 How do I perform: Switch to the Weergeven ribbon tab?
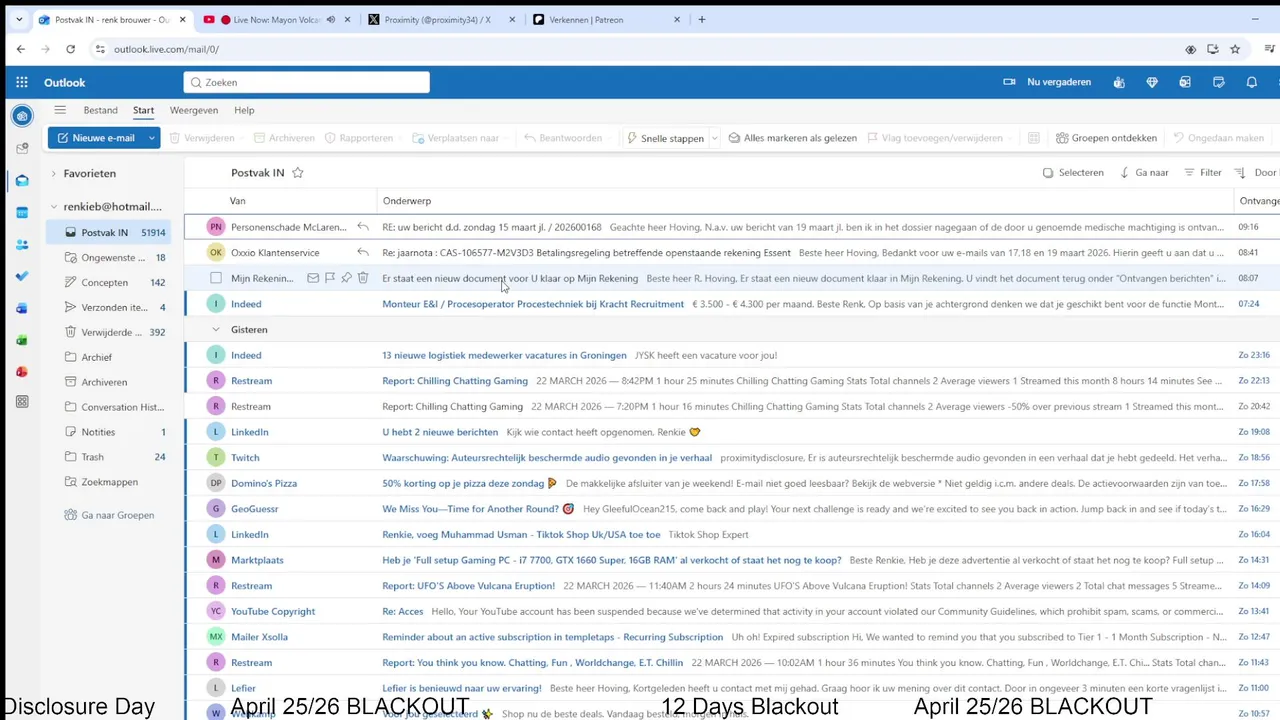[x=194, y=110]
